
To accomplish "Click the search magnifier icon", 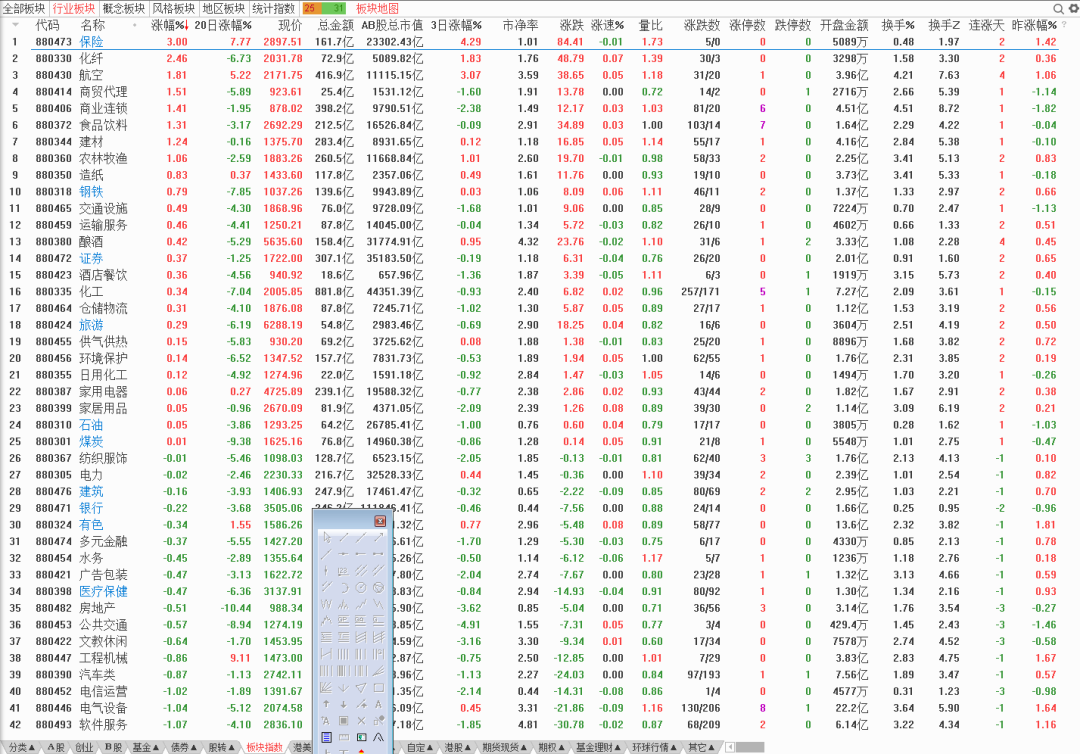I will coord(1058,8).
